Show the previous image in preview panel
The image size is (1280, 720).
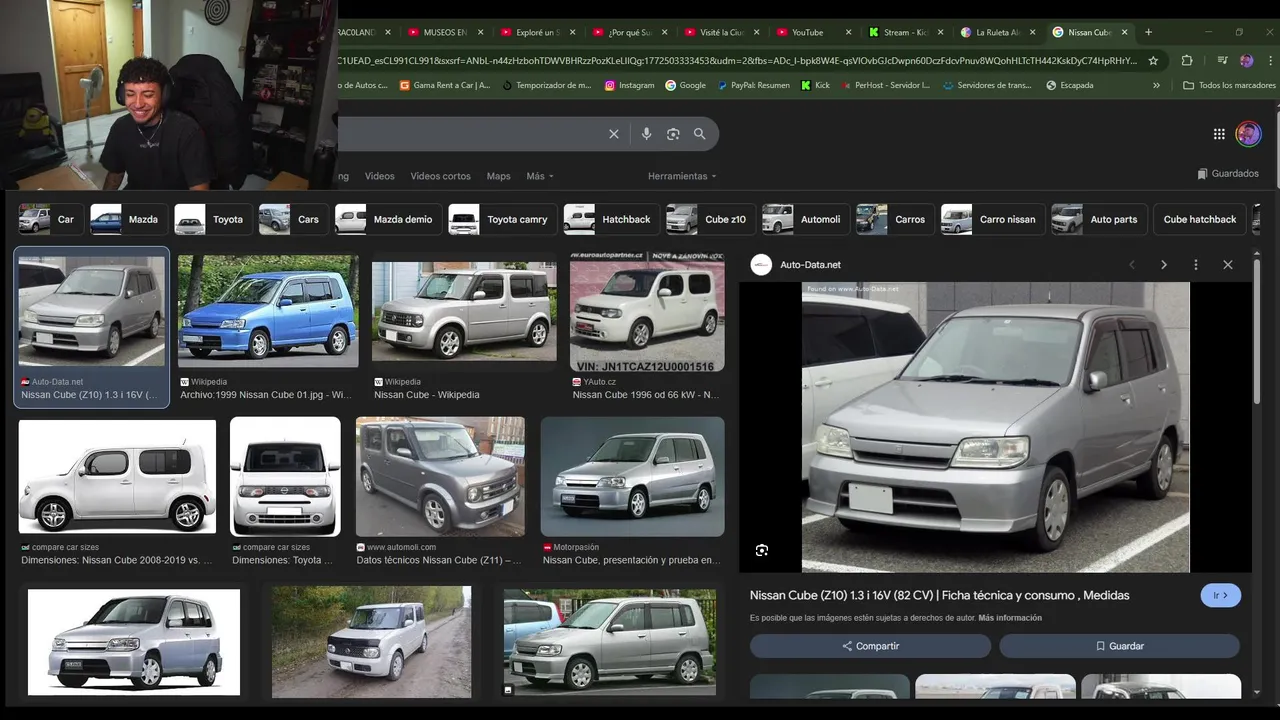[x=1132, y=265]
